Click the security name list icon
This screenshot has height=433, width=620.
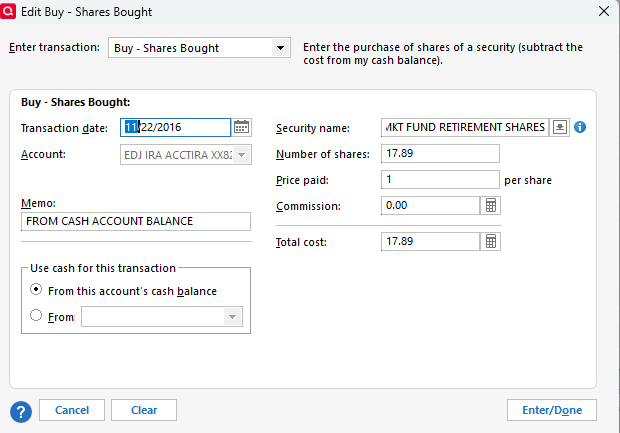pyautogui.click(x=560, y=127)
